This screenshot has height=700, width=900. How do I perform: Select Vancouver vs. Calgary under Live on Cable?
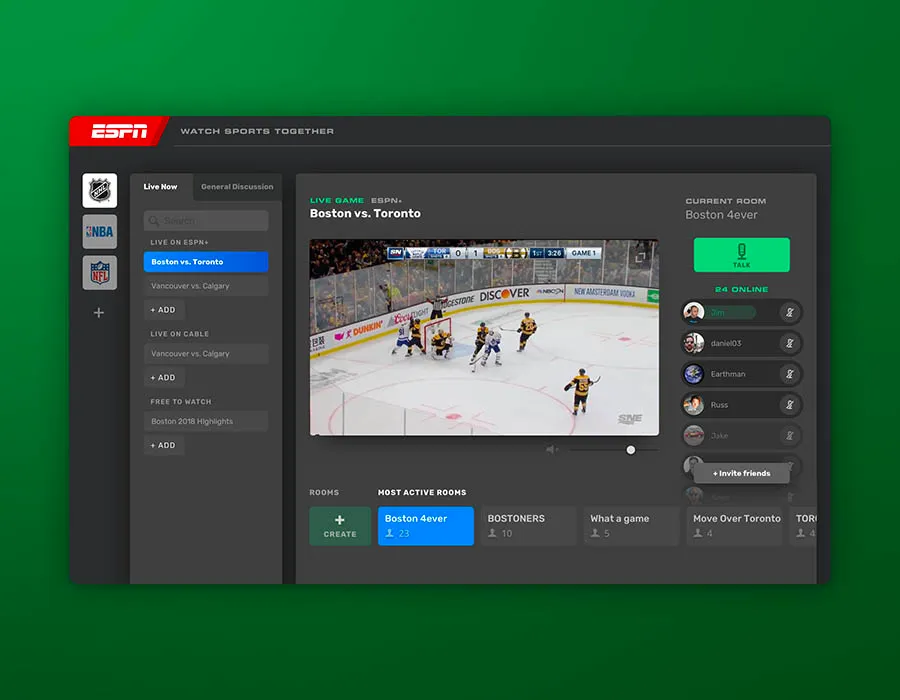(206, 353)
